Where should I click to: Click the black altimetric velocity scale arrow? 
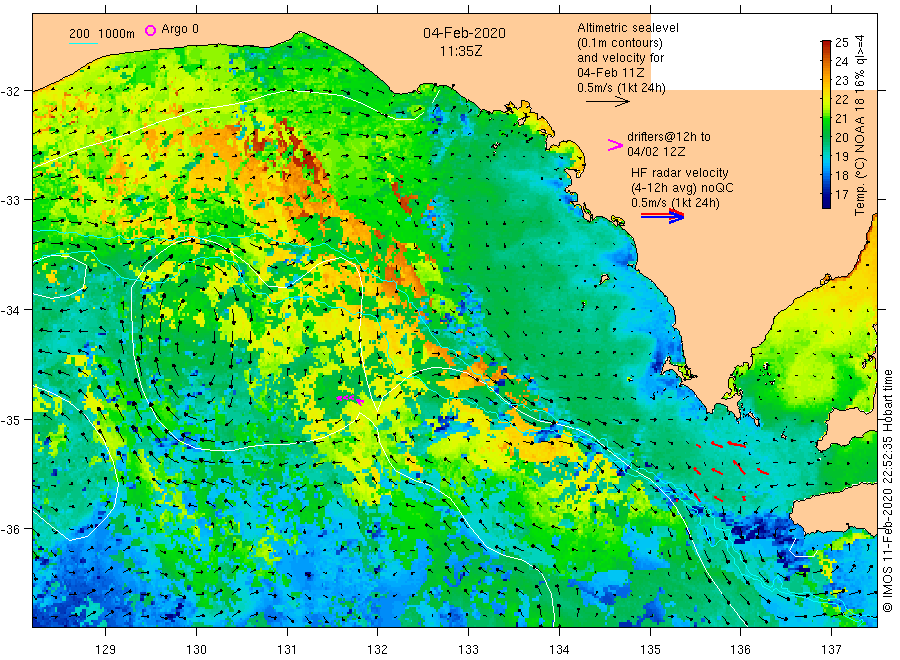click(608, 102)
